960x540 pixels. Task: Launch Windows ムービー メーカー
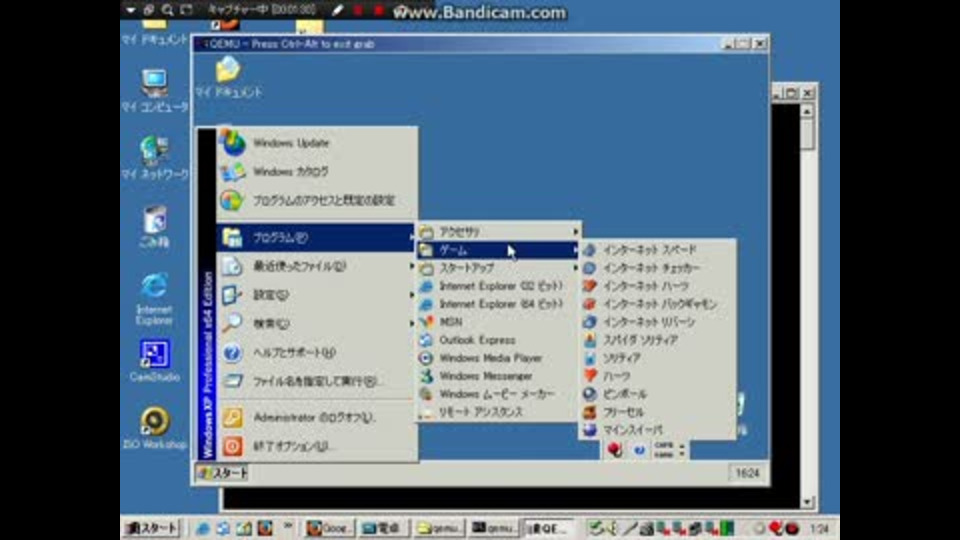click(498, 394)
